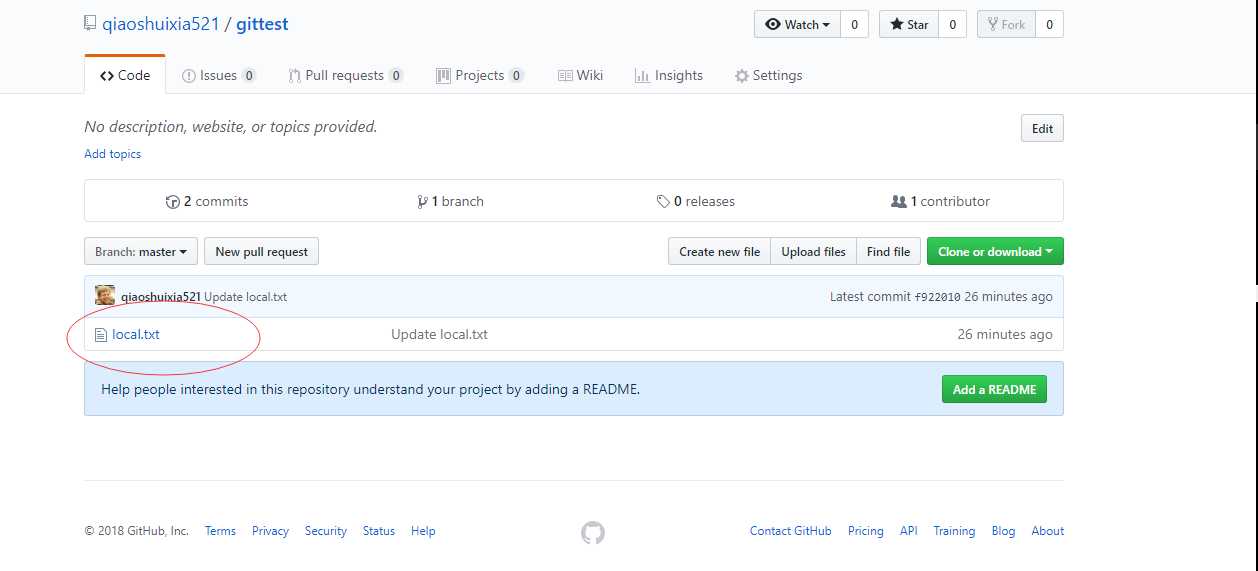Image resolution: width=1258 pixels, height=571 pixels.
Task: Switch to the Wiki tab
Action: point(580,75)
